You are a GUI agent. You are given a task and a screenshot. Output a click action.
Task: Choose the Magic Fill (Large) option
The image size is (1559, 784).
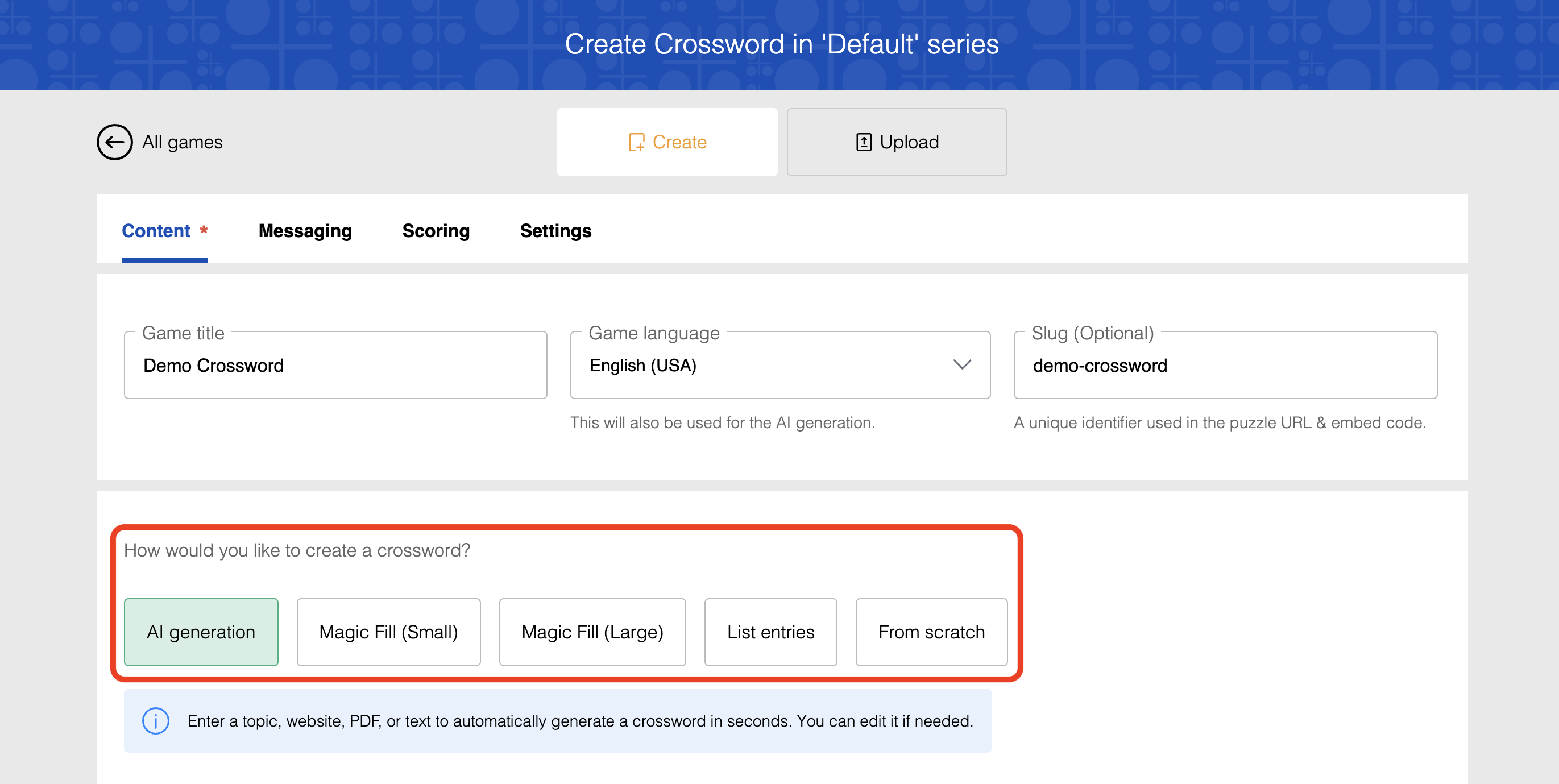tap(592, 632)
